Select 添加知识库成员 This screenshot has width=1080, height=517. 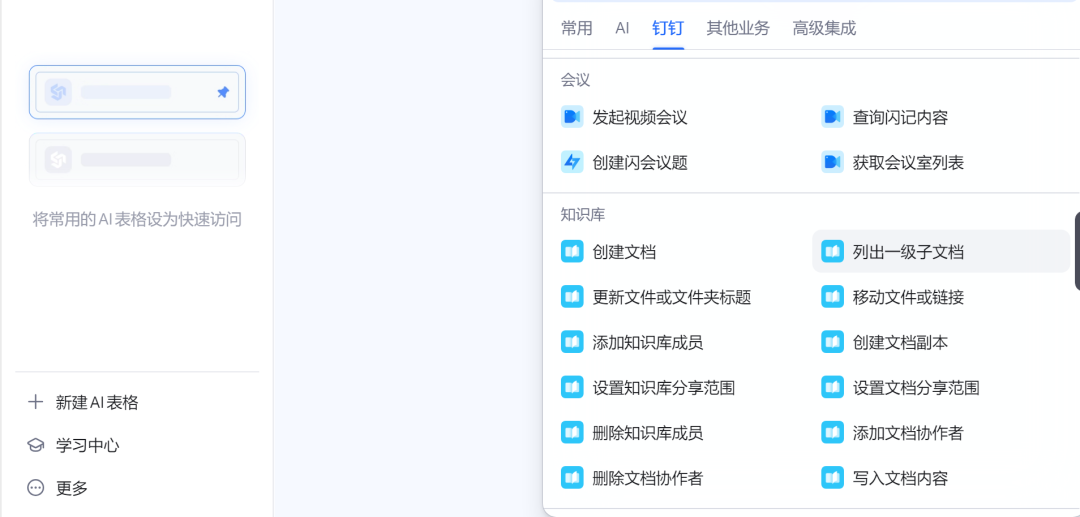647,342
